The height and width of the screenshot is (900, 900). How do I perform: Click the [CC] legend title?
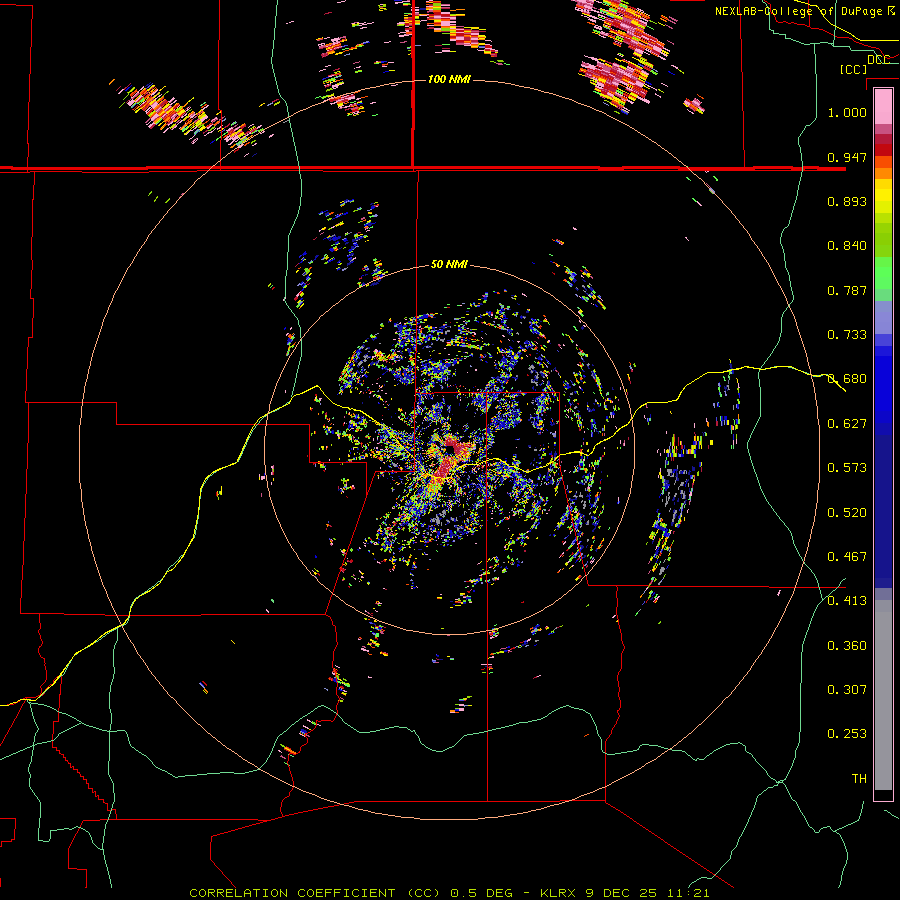point(853,69)
